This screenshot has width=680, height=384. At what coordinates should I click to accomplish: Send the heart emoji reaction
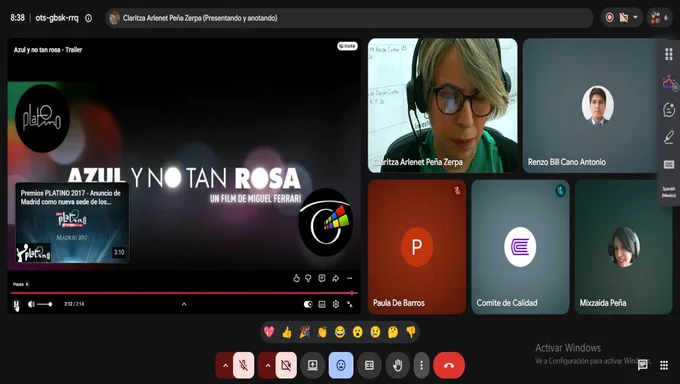coord(269,332)
